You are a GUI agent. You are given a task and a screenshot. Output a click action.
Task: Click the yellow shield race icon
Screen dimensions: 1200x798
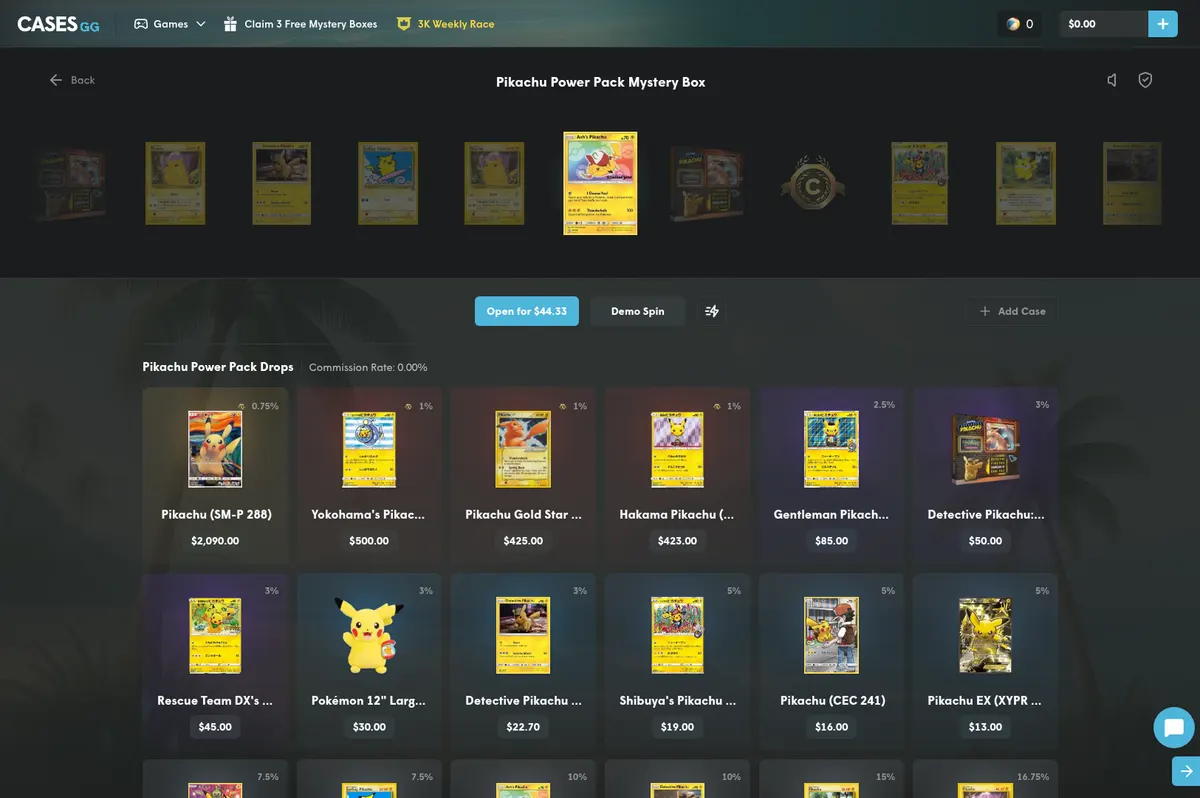(404, 24)
